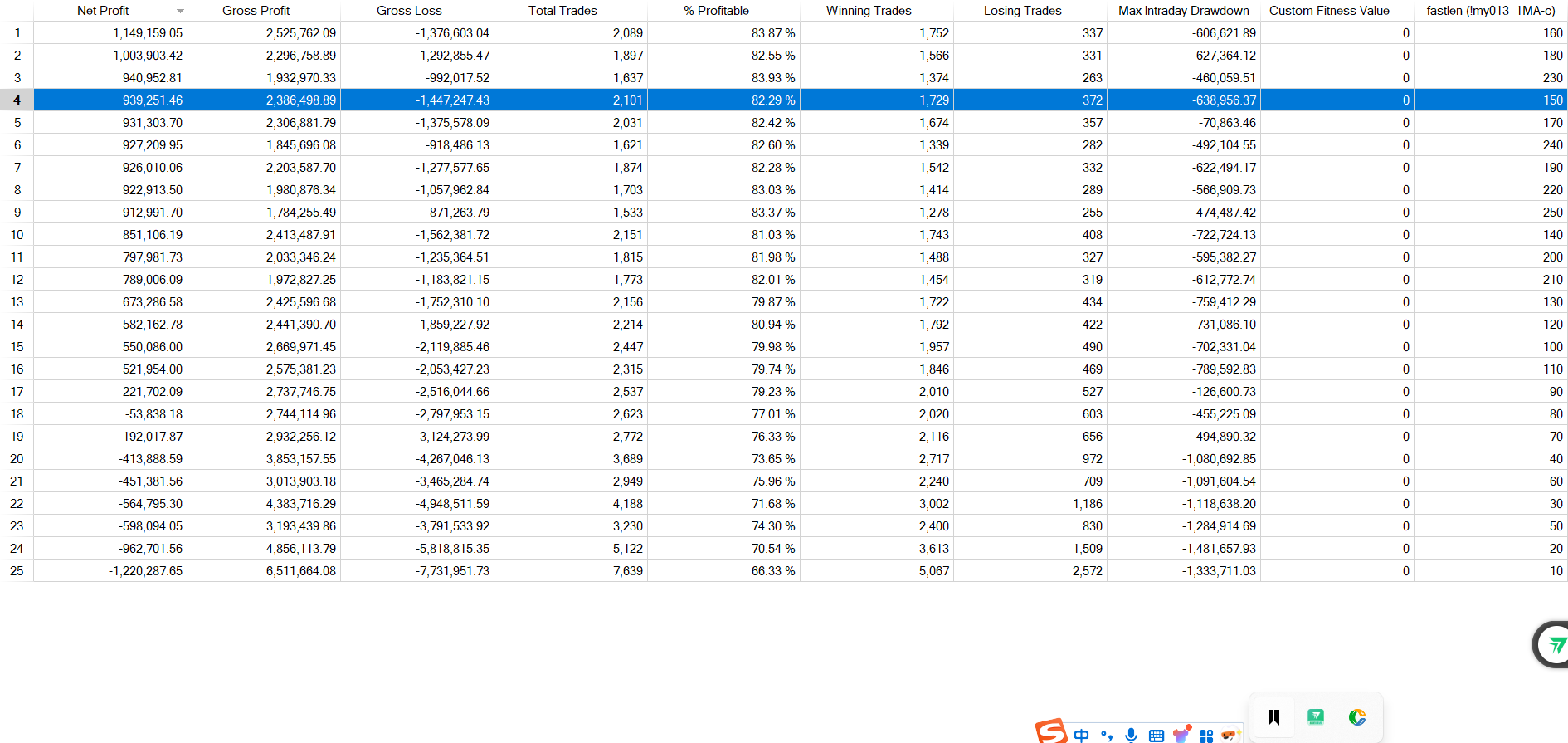Toggle the Chinese 中 input mode icon
Viewport: 1568px width, 743px height.
1081,735
